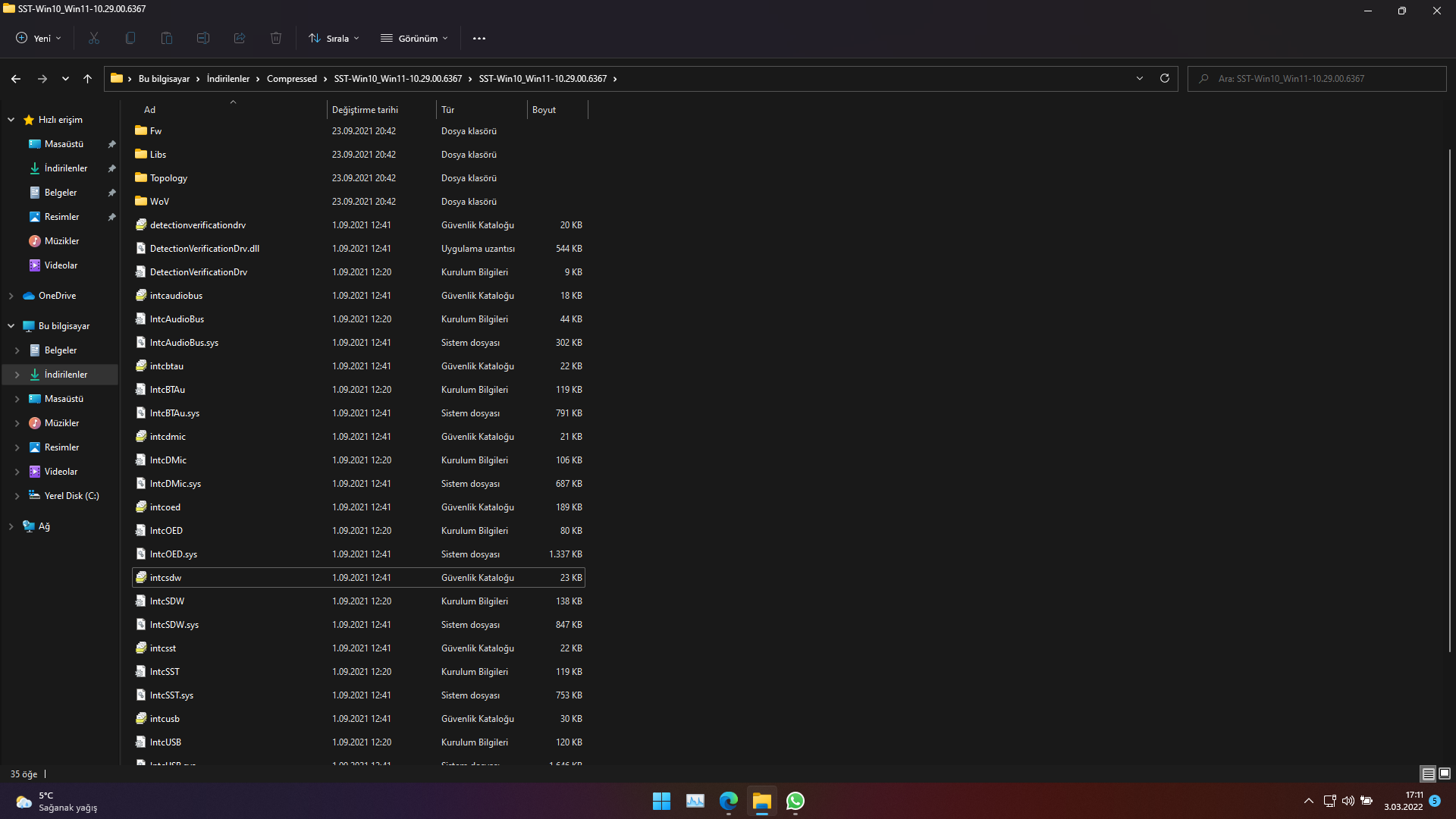Open the Görünüm view menu
Screen dimensions: 1456x819
[x=415, y=38]
